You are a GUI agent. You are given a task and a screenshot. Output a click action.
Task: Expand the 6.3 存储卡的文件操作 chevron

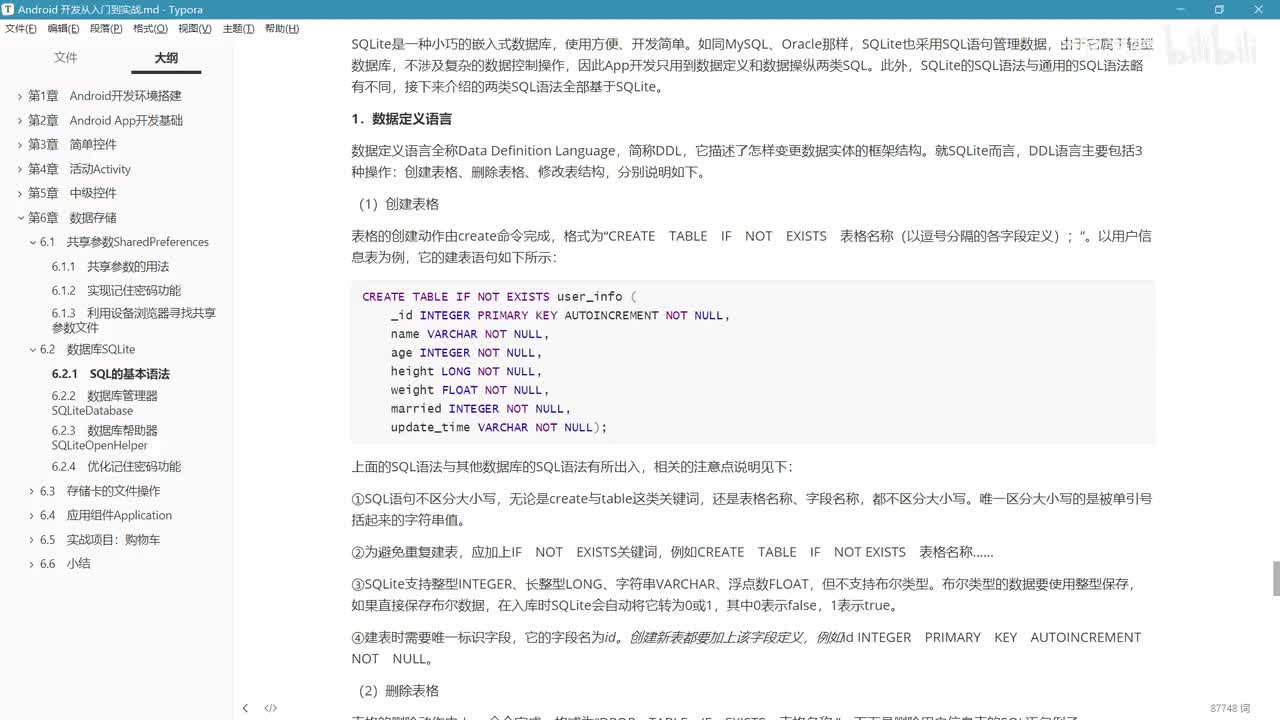[x=32, y=491]
